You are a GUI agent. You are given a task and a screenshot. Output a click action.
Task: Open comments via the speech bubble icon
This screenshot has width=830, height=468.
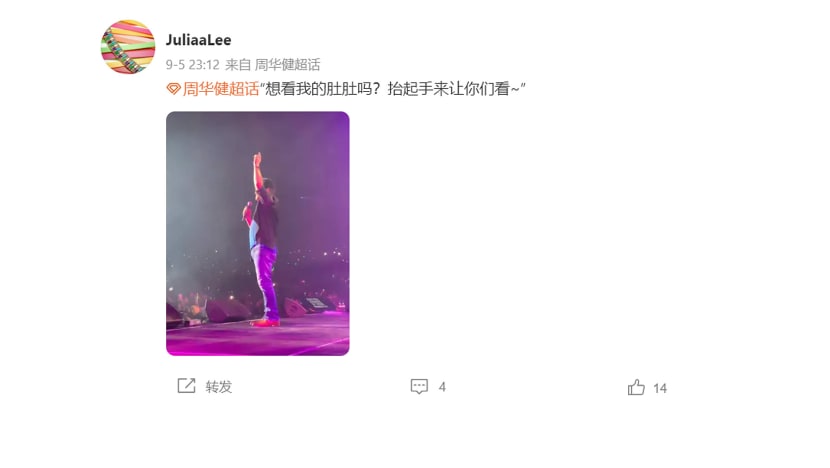(419, 386)
